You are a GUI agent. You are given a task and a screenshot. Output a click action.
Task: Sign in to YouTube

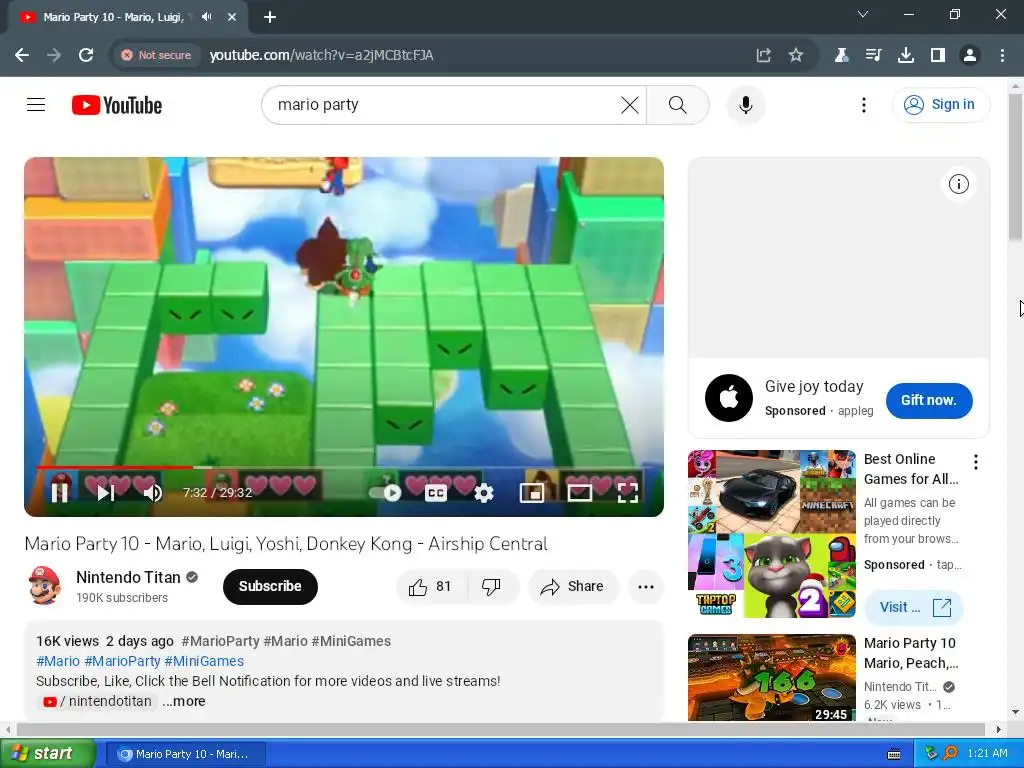click(941, 104)
